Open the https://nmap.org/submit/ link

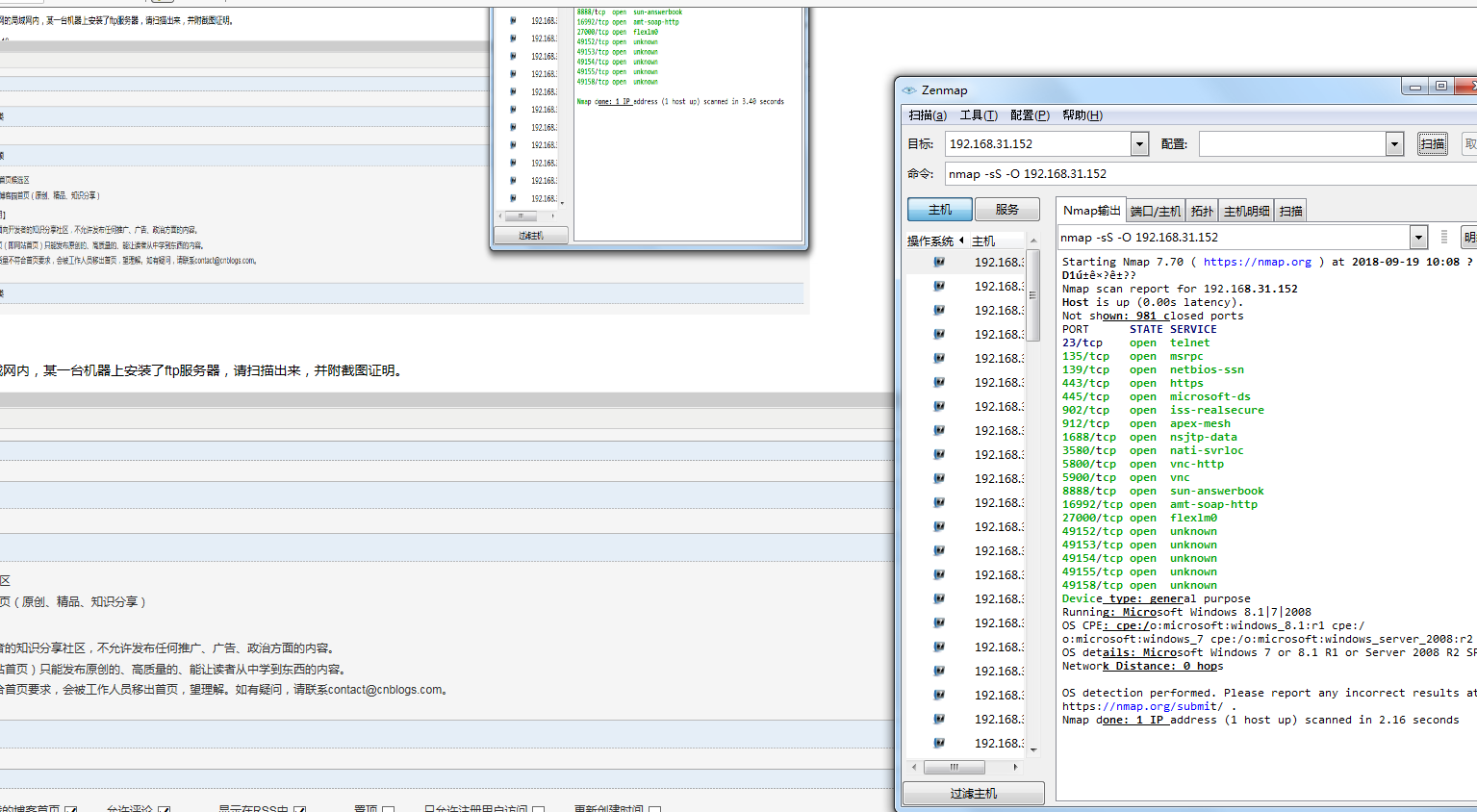tap(1142, 706)
